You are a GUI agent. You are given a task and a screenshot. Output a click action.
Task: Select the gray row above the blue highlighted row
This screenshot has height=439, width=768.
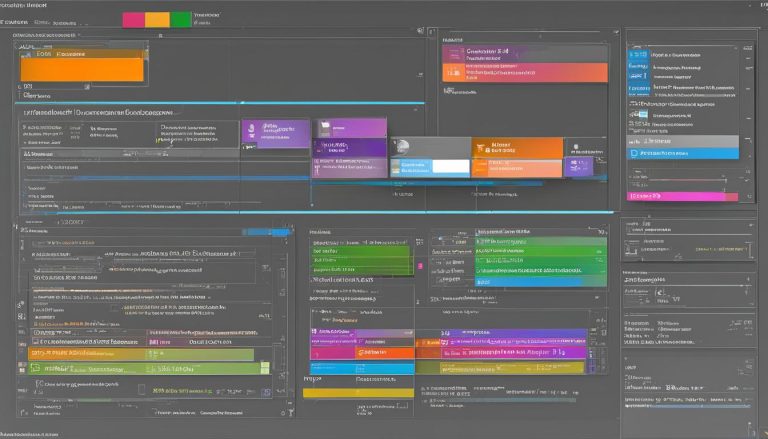(683, 141)
